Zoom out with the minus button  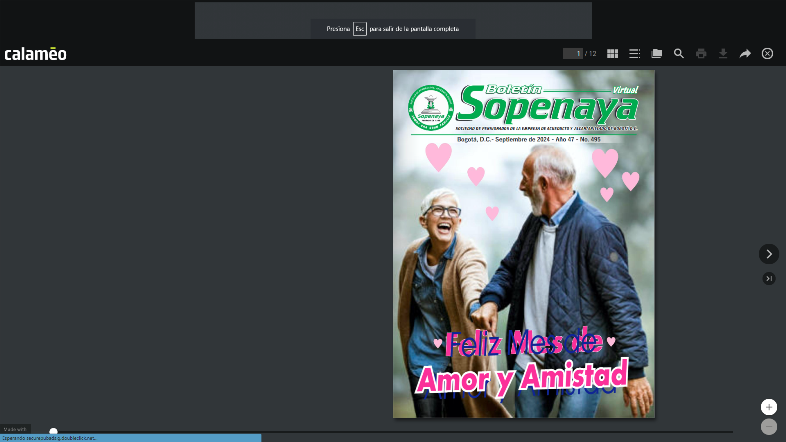coord(768,427)
